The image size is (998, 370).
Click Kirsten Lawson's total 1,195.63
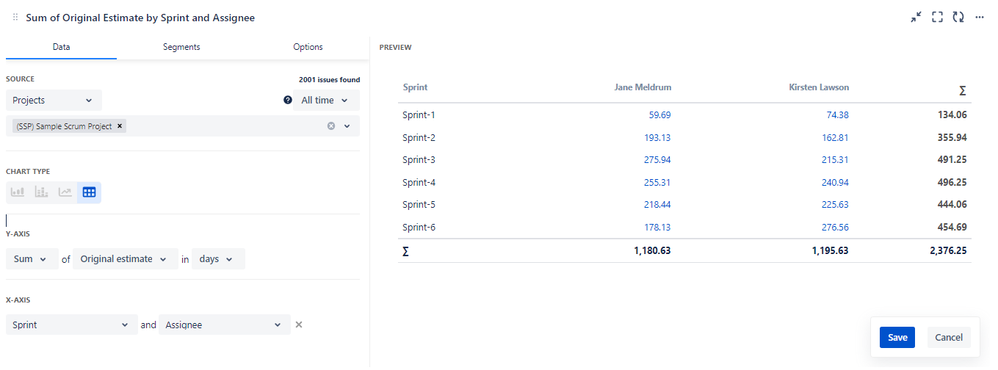(x=830, y=251)
